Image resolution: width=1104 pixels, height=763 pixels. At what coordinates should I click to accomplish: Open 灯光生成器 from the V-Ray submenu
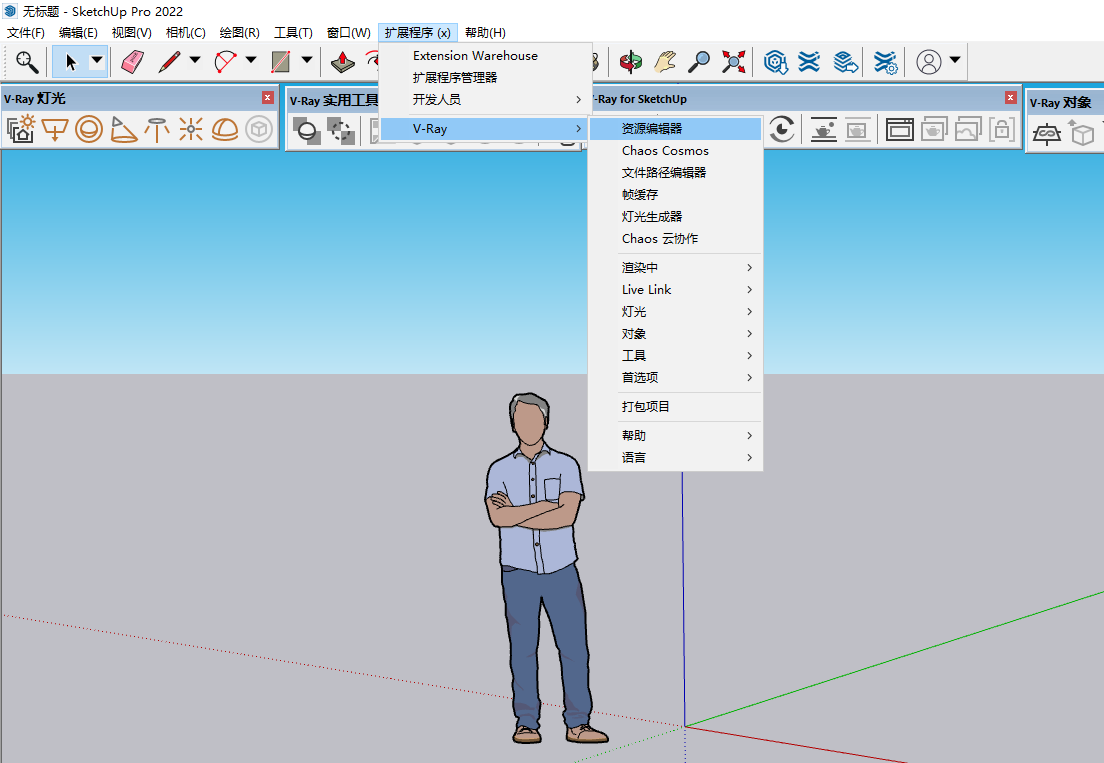point(675,217)
